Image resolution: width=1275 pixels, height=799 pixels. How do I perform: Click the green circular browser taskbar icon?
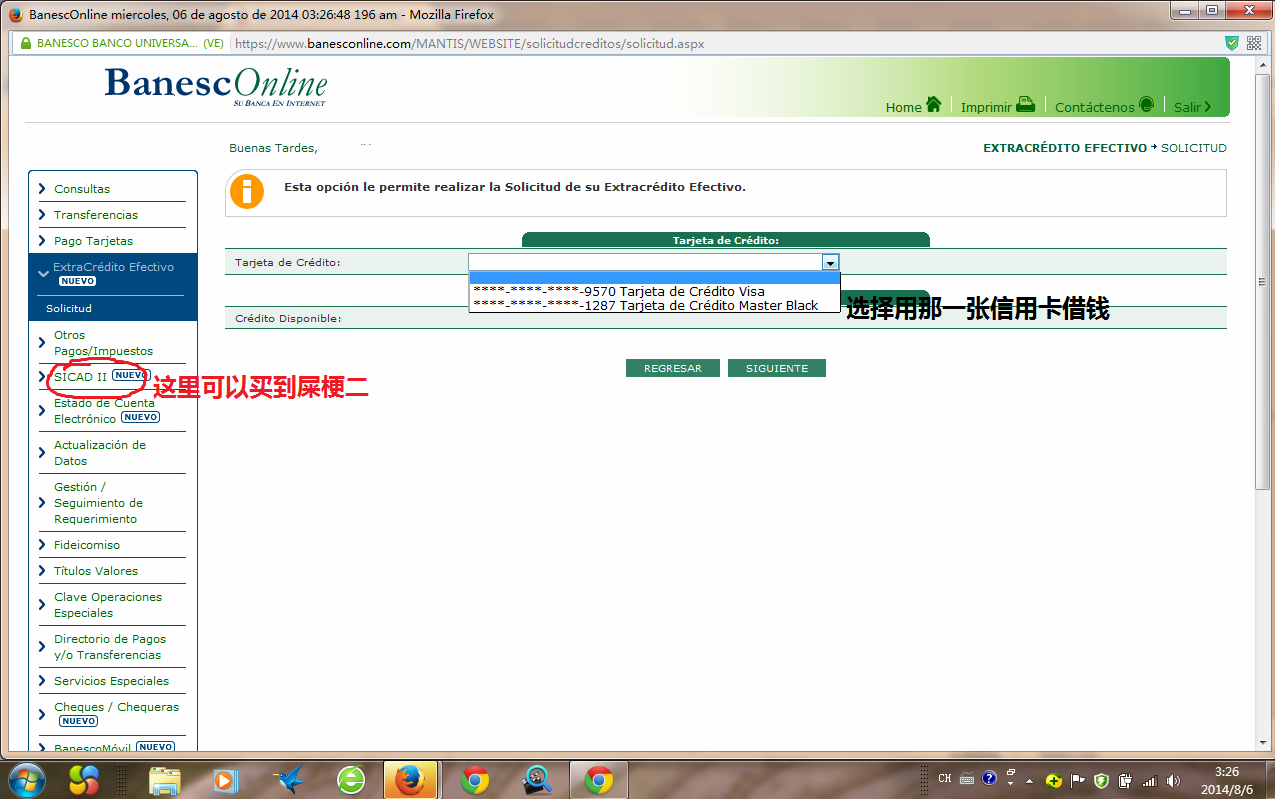351,779
